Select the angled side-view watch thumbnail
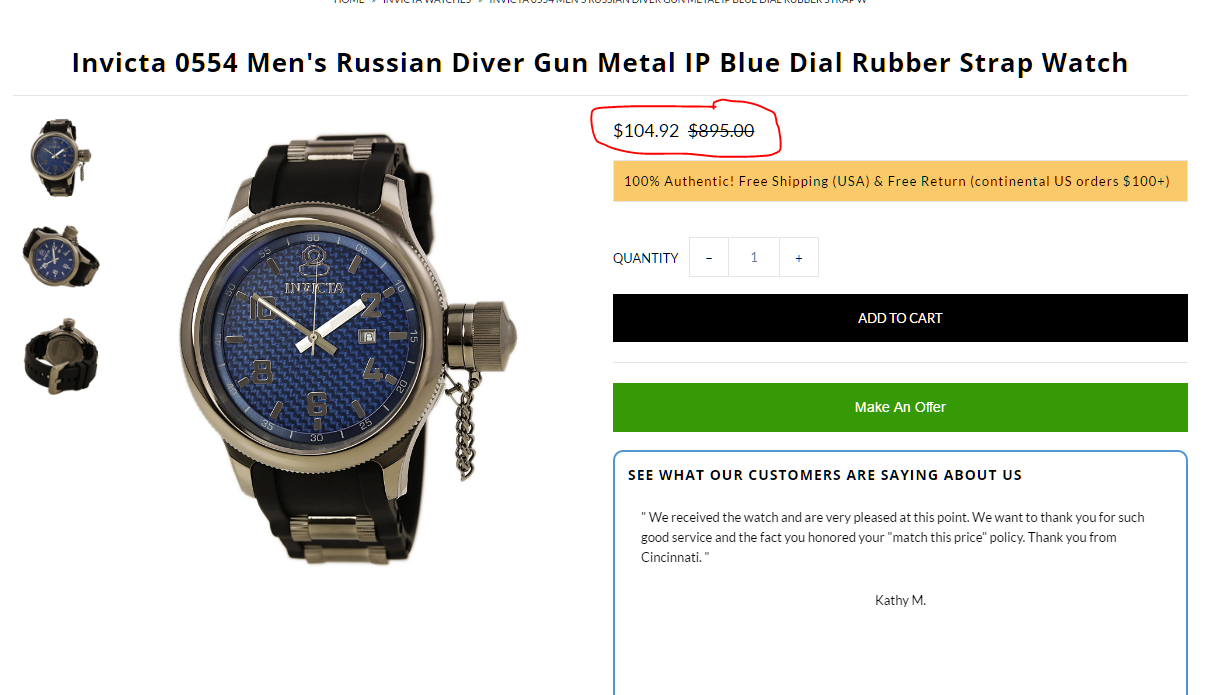 (x=61, y=256)
